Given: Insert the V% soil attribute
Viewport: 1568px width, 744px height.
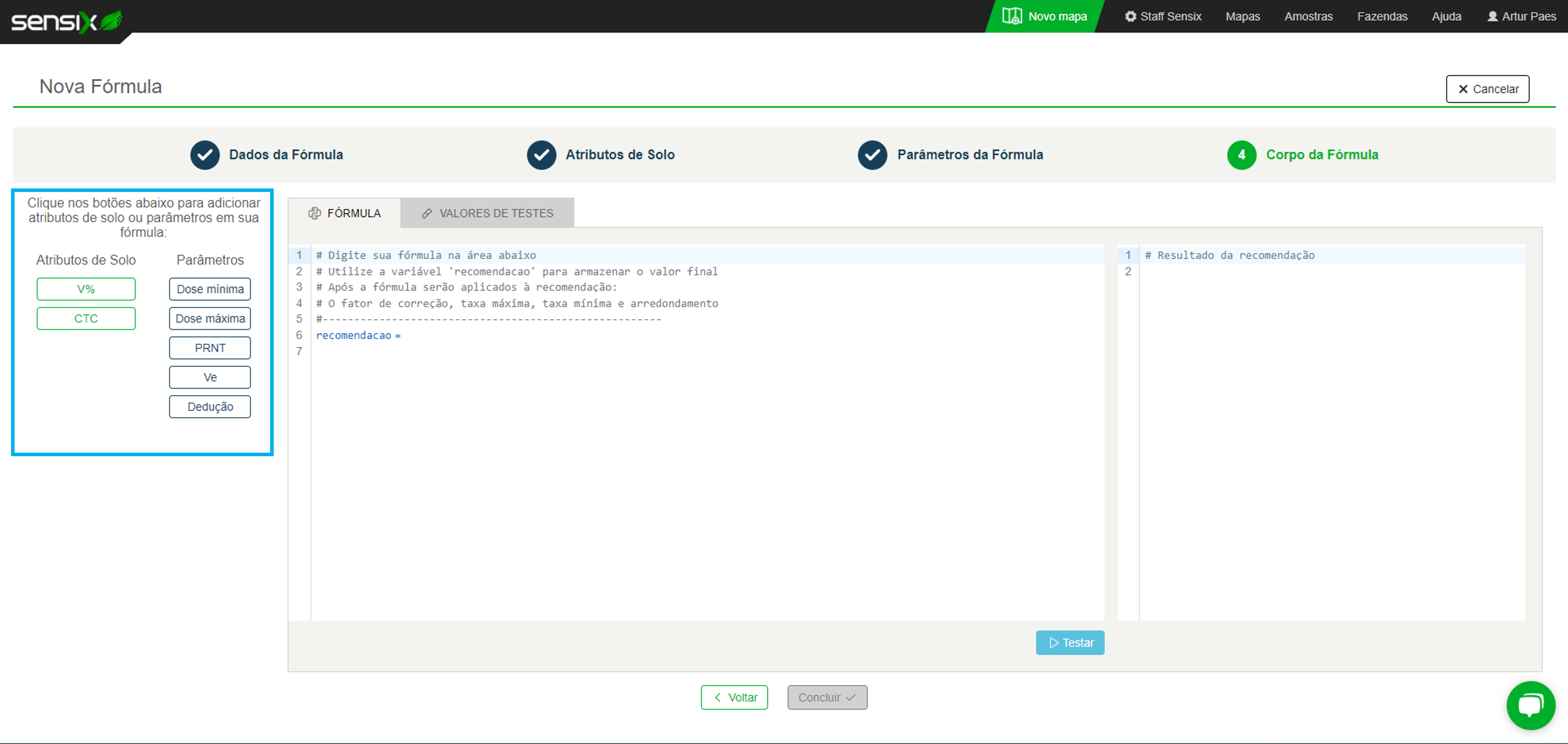Looking at the screenshot, I should tap(86, 289).
